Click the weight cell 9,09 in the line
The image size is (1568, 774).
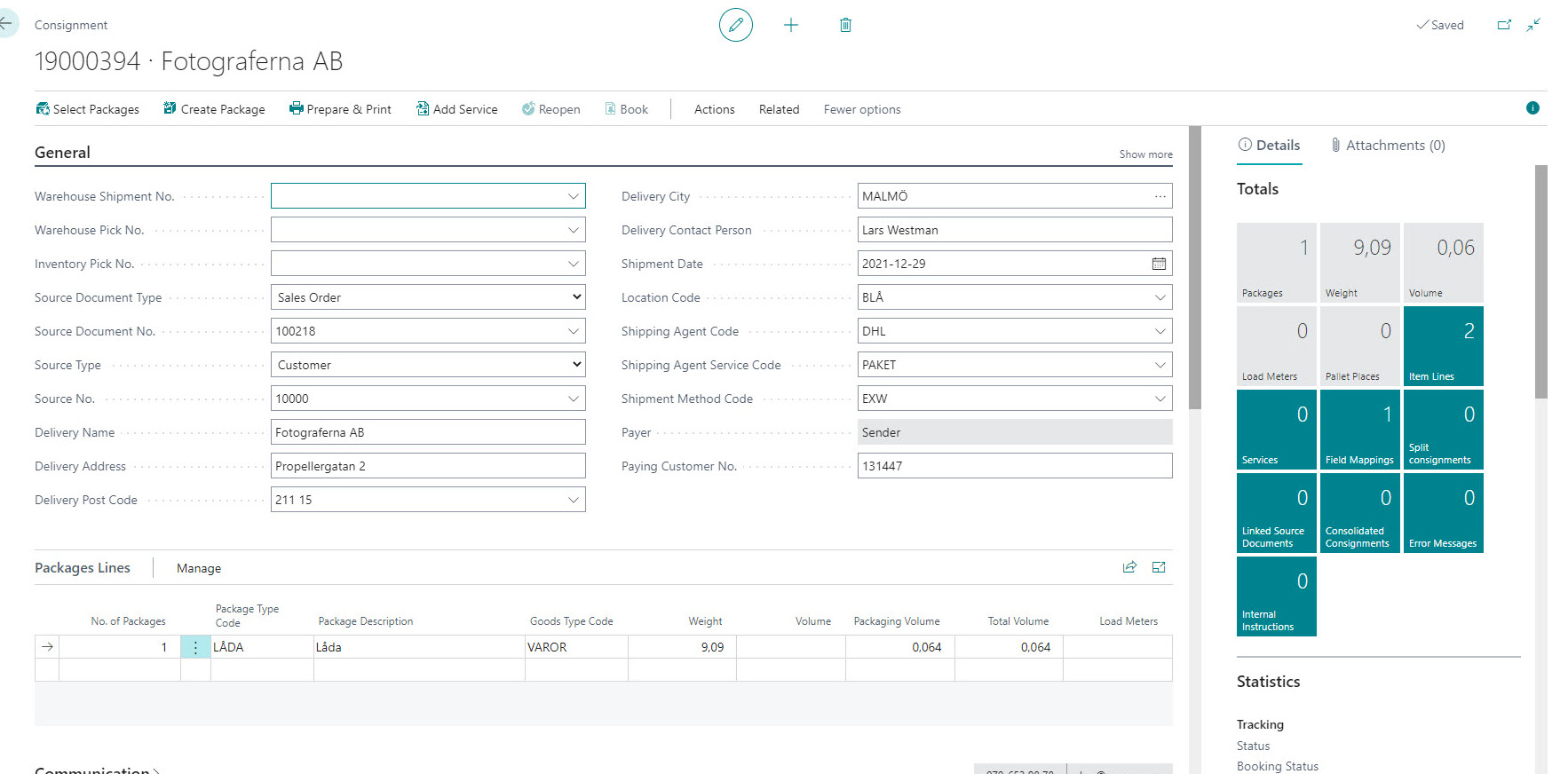682,647
